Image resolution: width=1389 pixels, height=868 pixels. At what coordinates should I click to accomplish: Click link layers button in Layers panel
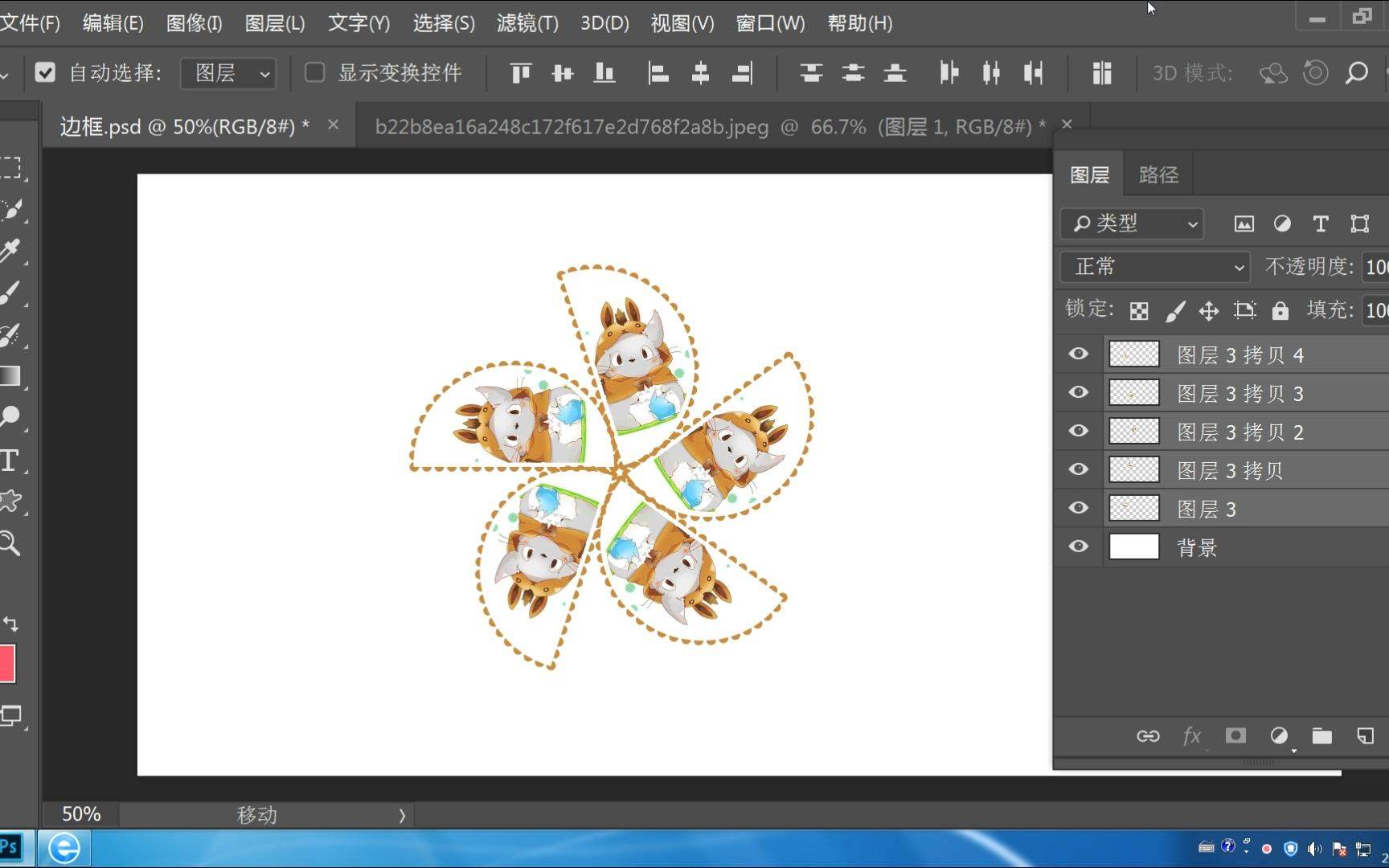(x=1148, y=736)
